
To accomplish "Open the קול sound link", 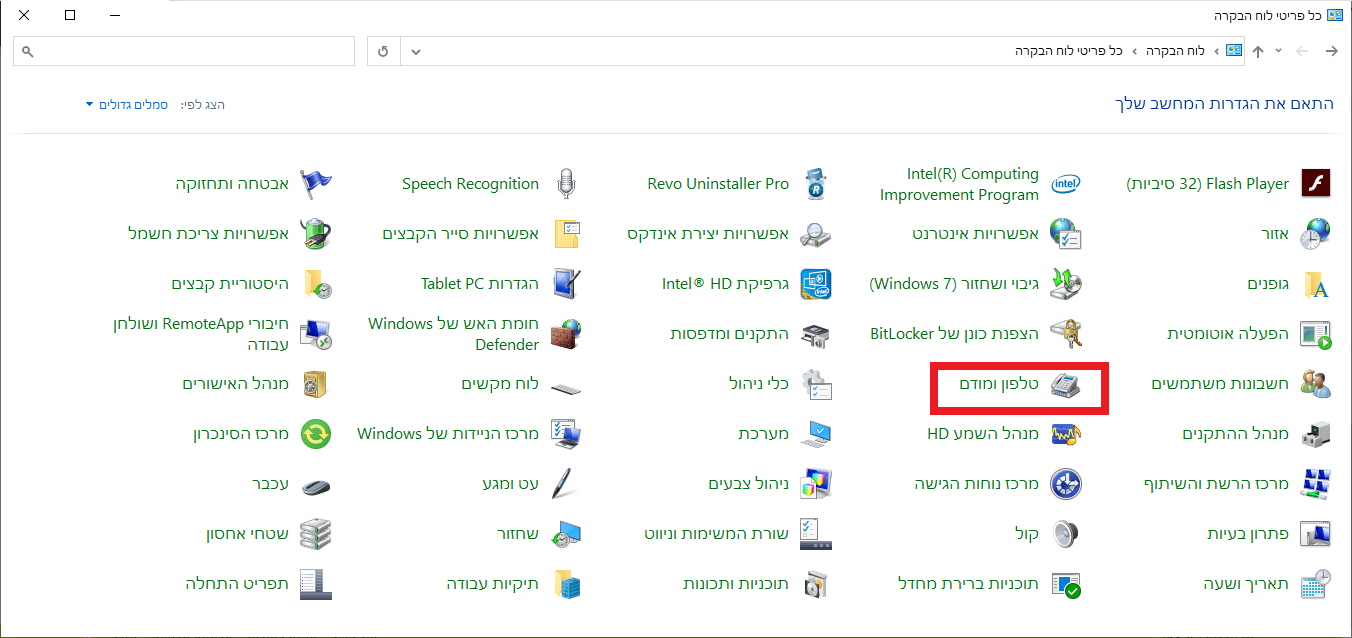I will [x=1027, y=534].
